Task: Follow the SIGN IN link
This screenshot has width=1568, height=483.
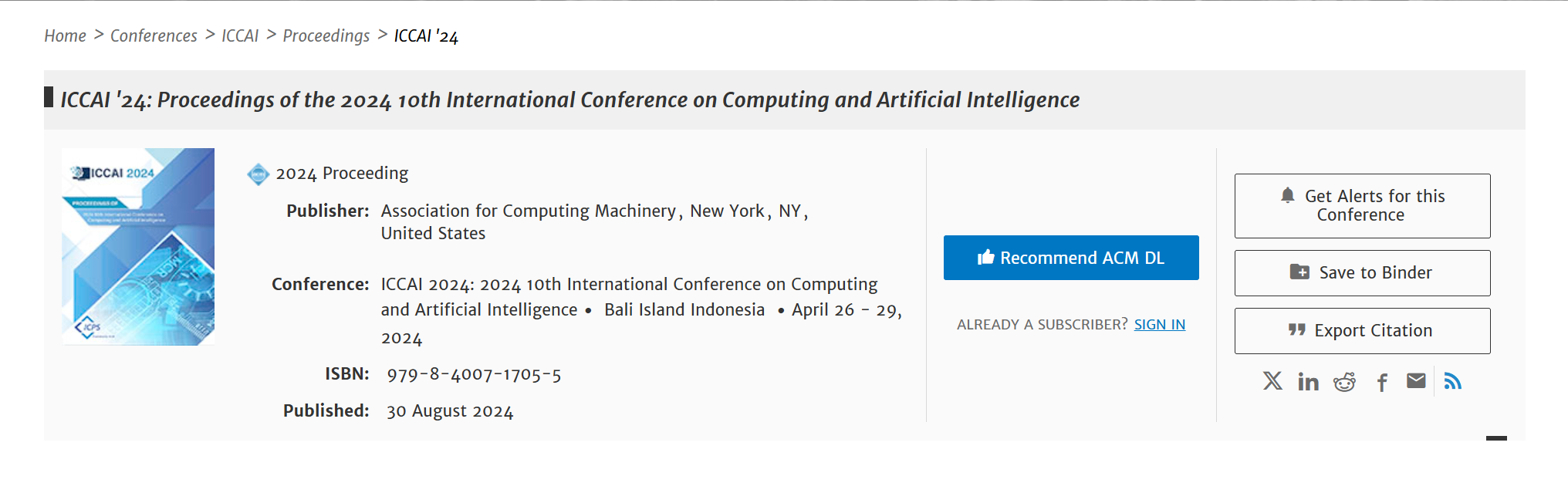Action: click(1159, 325)
